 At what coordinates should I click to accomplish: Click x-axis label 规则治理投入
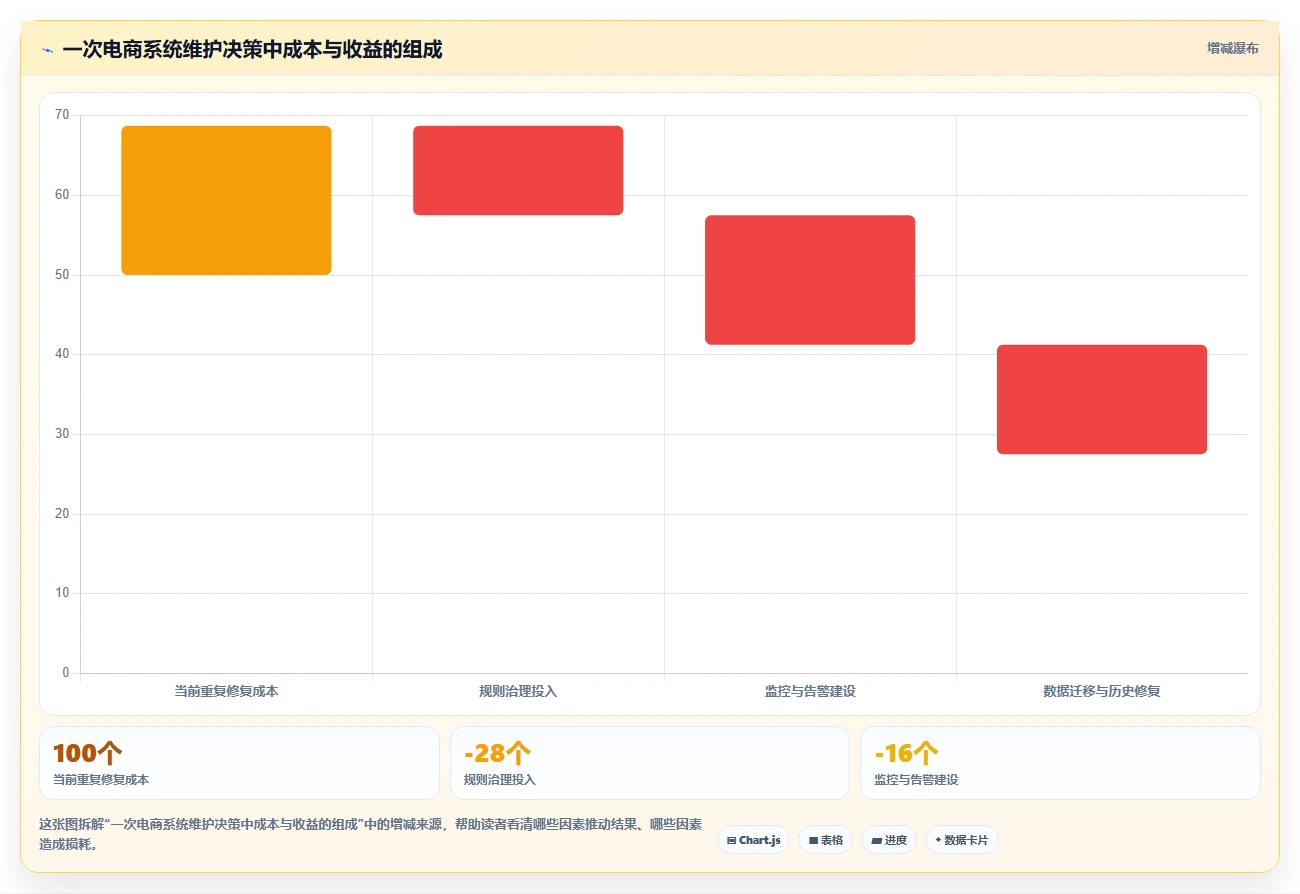pyautogui.click(x=518, y=691)
